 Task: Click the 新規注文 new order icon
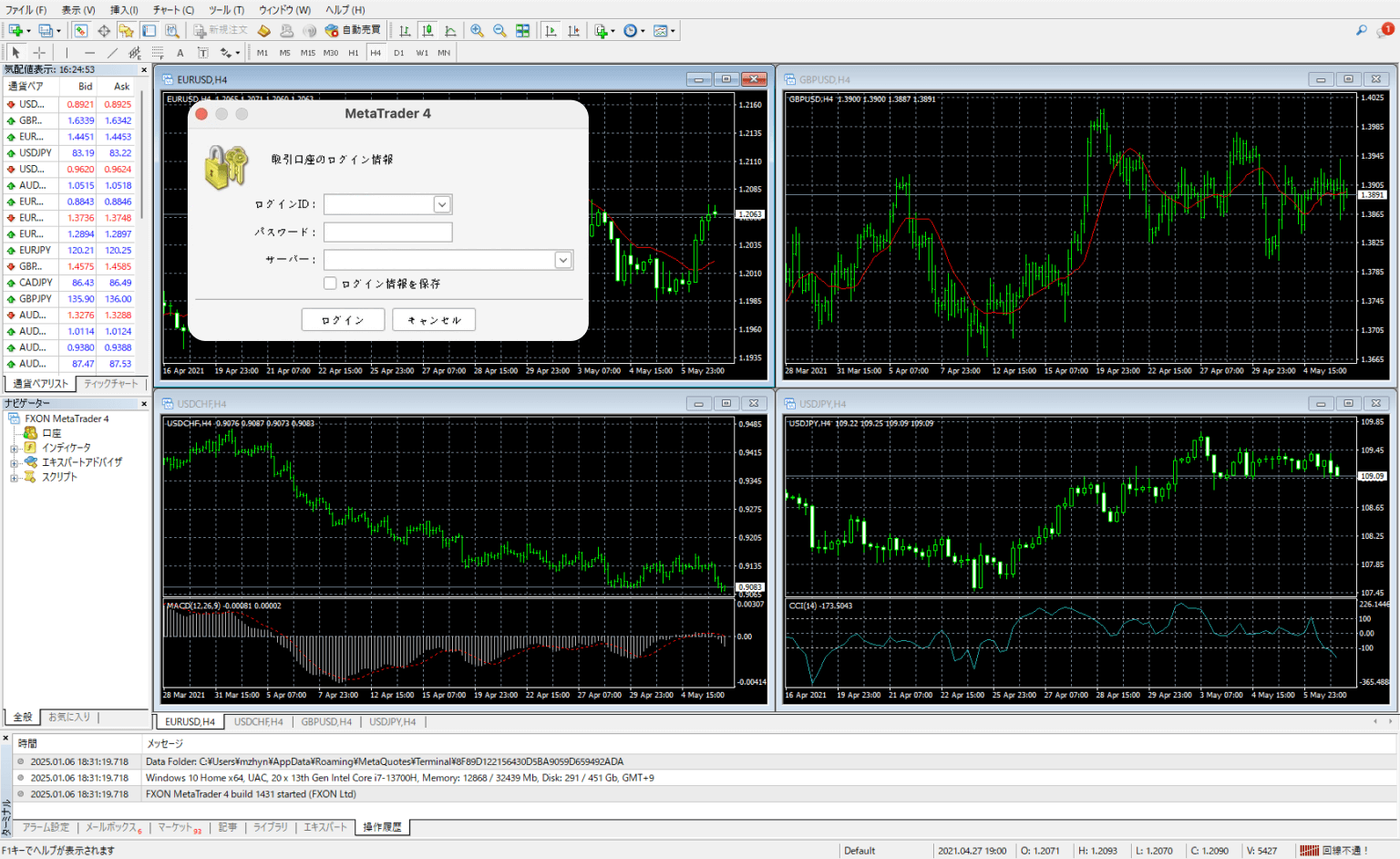click(x=221, y=30)
